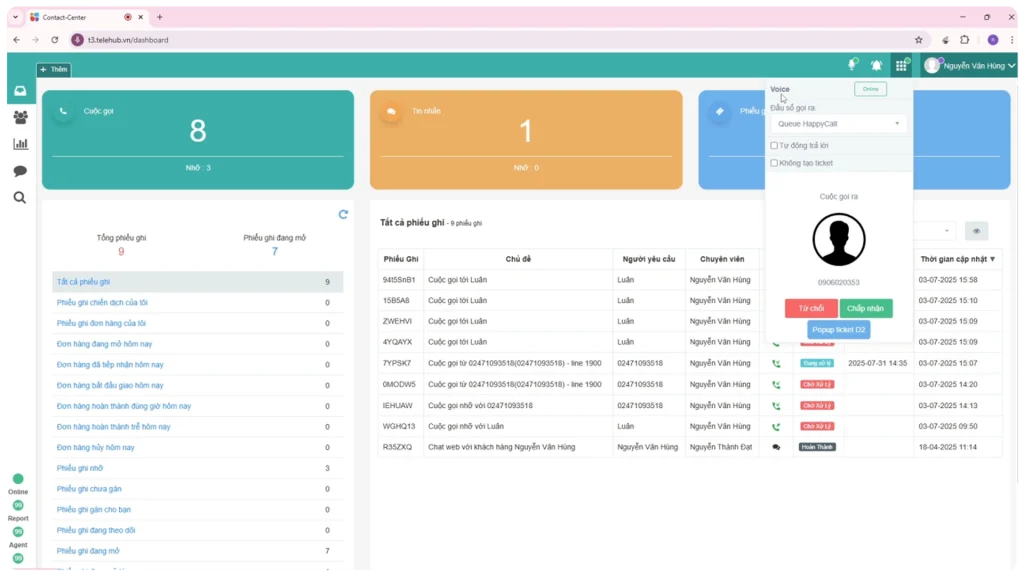
Task: Open the contacts group icon in sidebar
Action: [20, 117]
